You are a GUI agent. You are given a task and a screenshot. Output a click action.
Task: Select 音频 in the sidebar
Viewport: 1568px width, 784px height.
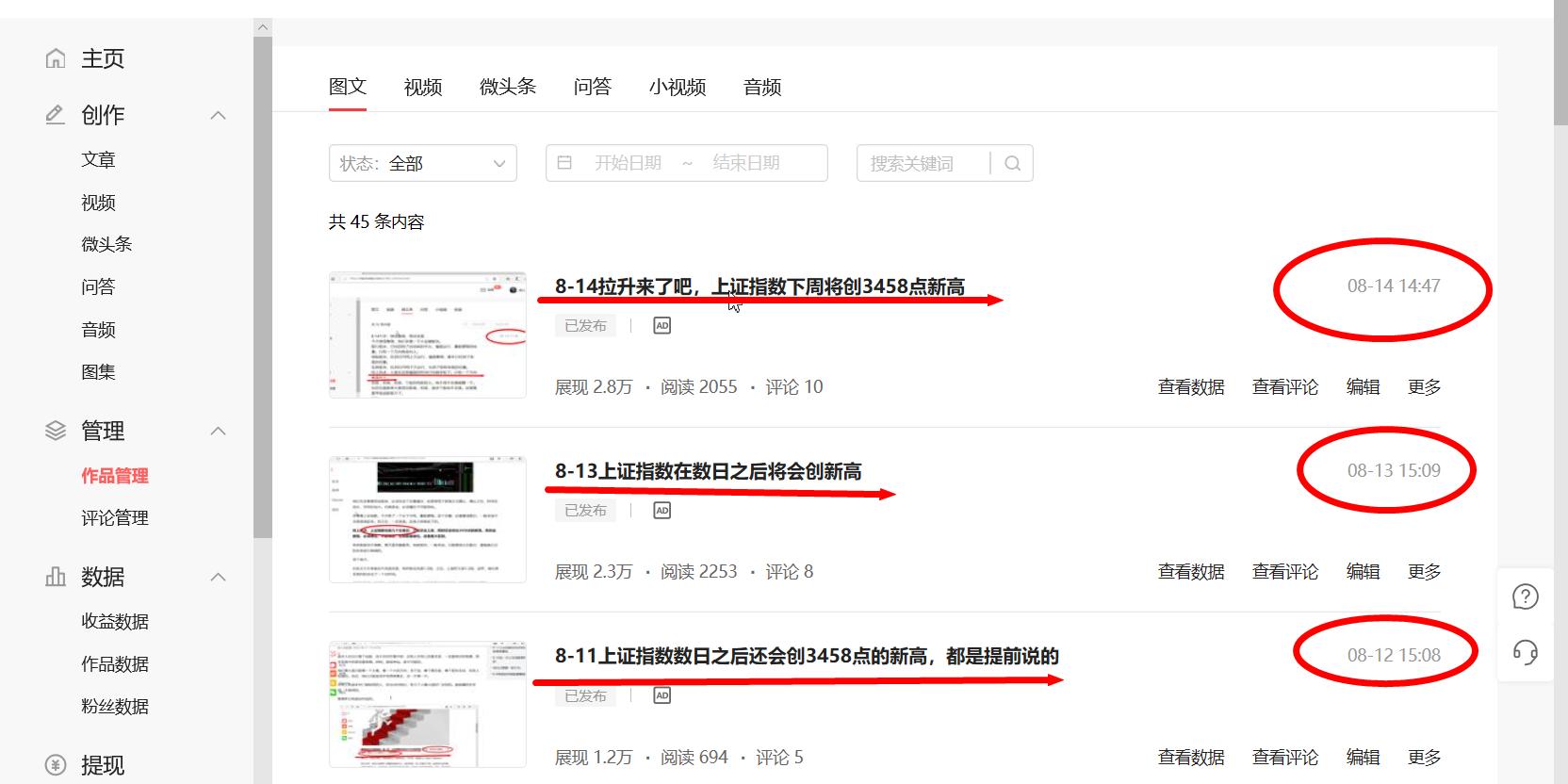98,330
